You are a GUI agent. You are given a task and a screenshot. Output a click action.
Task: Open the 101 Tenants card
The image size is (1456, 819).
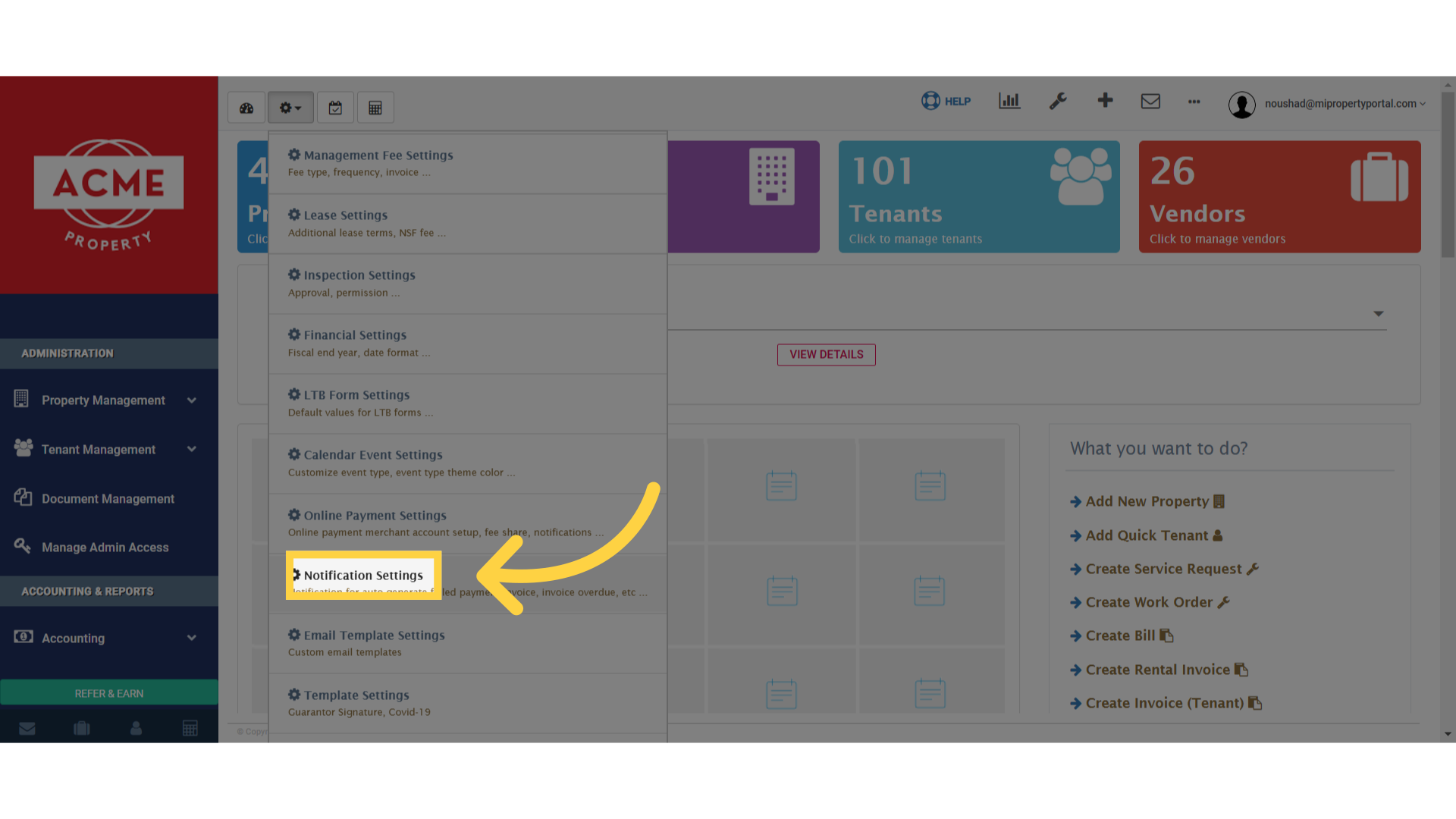click(979, 196)
